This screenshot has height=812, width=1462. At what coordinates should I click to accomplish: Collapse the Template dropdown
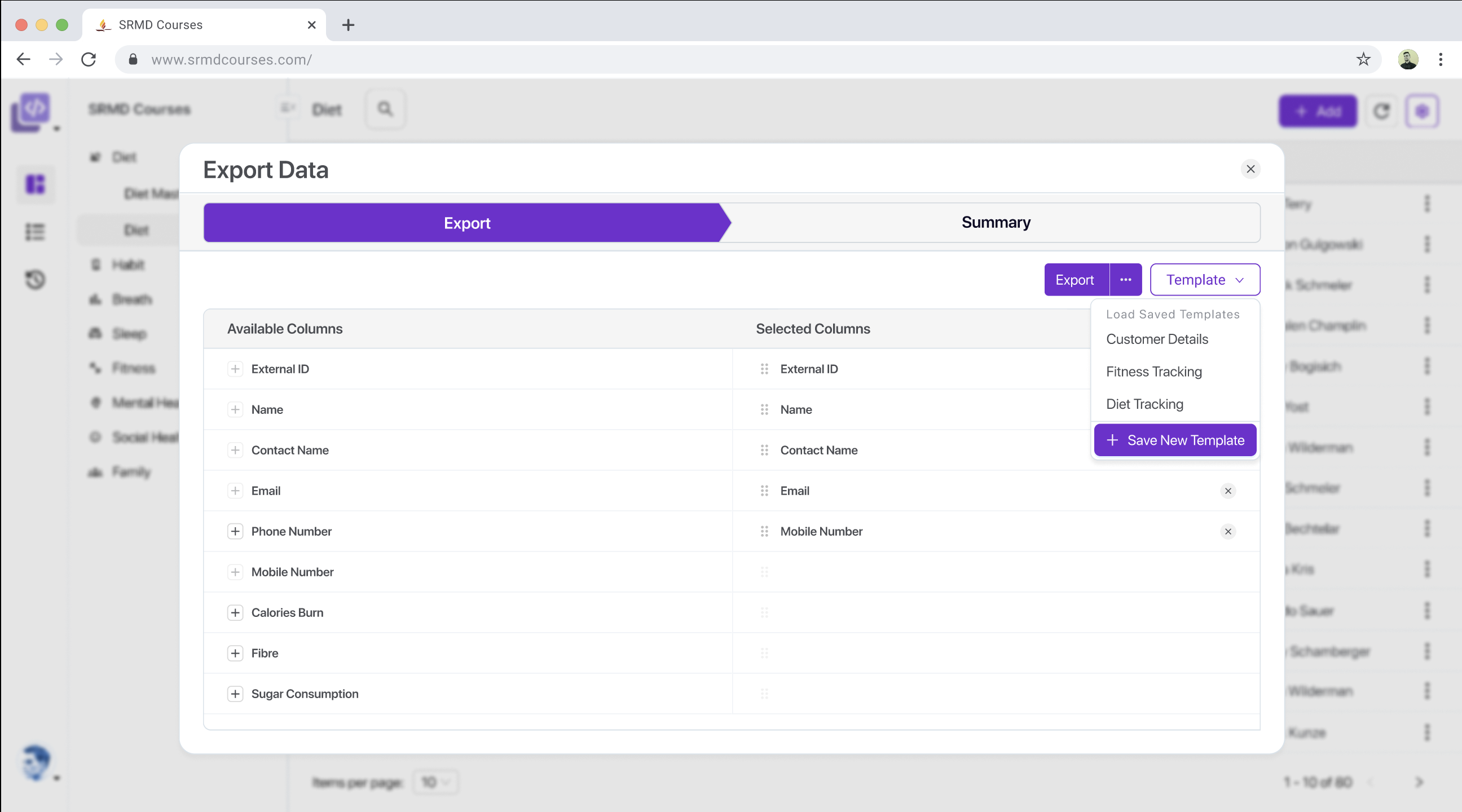point(1204,280)
